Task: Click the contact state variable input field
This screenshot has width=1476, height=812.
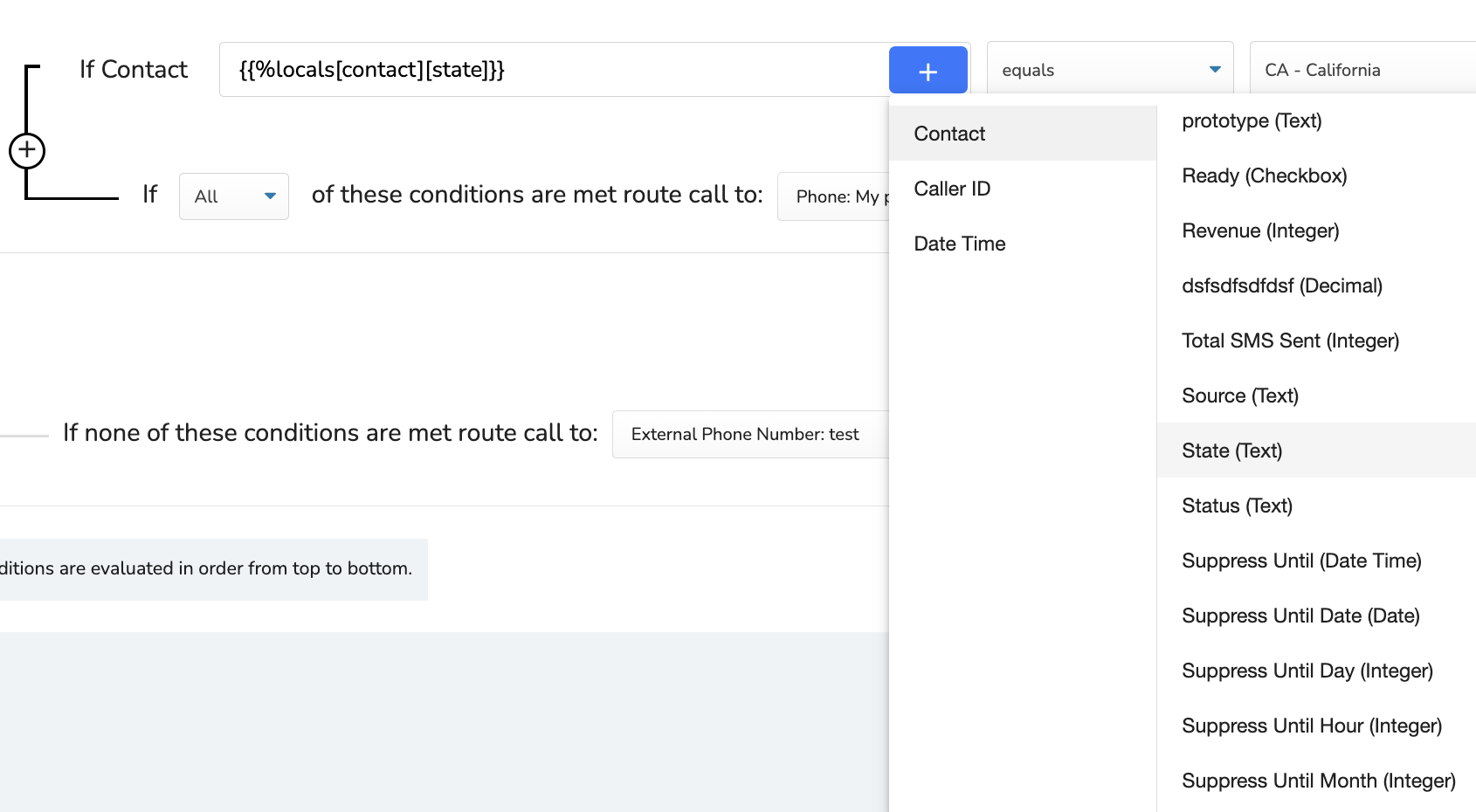Action: tap(554, 70)
